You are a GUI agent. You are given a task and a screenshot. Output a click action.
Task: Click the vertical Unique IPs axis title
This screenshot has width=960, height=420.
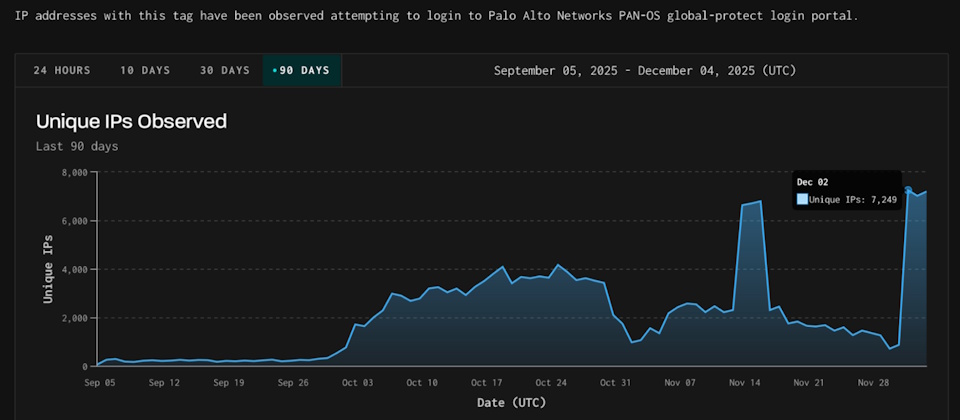[x=47, y=269]
